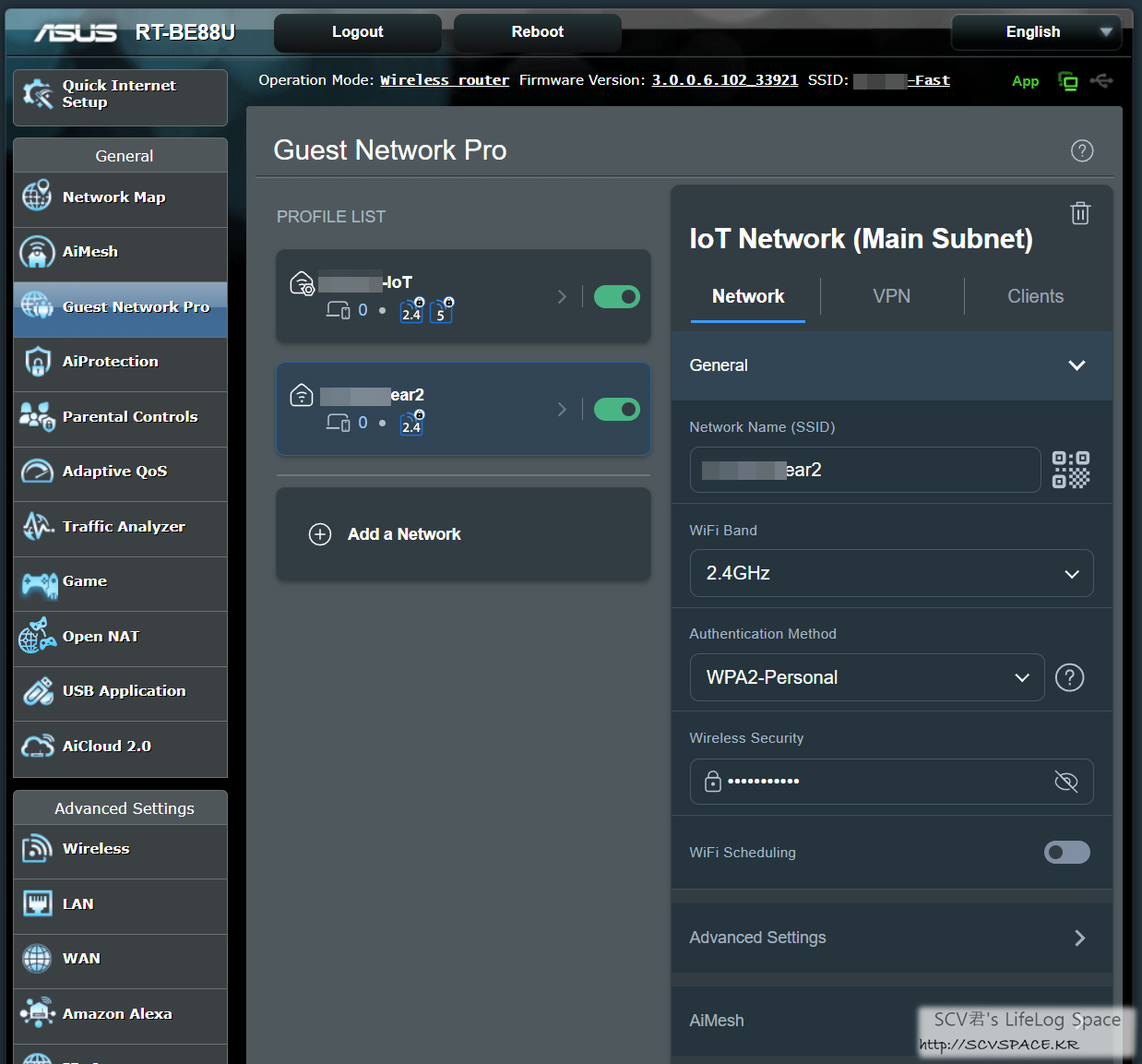
Task: Open the WiFi Band 2.4GHz dropdown
Action: tap(891, 573)
